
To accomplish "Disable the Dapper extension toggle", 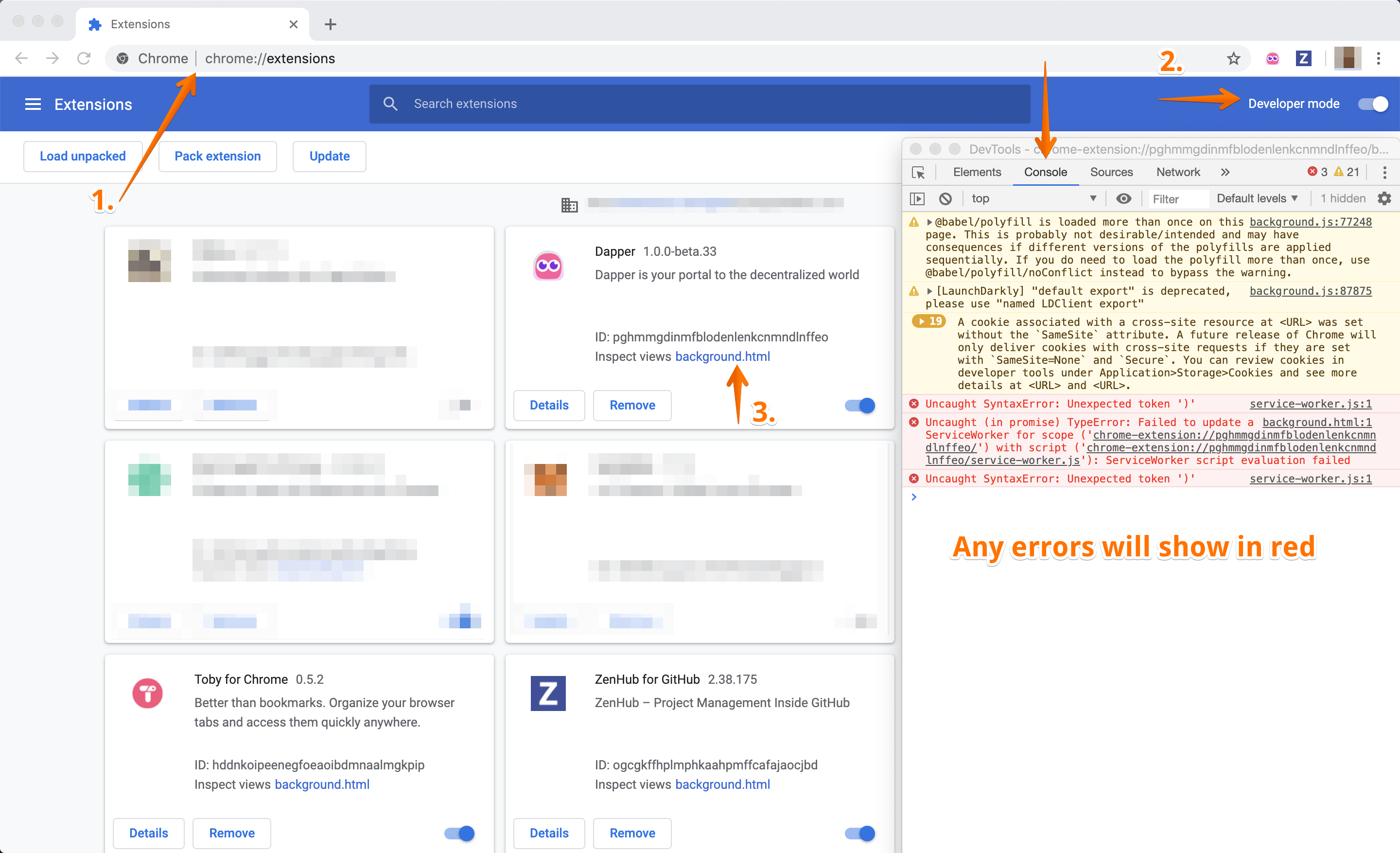I will click(859, 405).
